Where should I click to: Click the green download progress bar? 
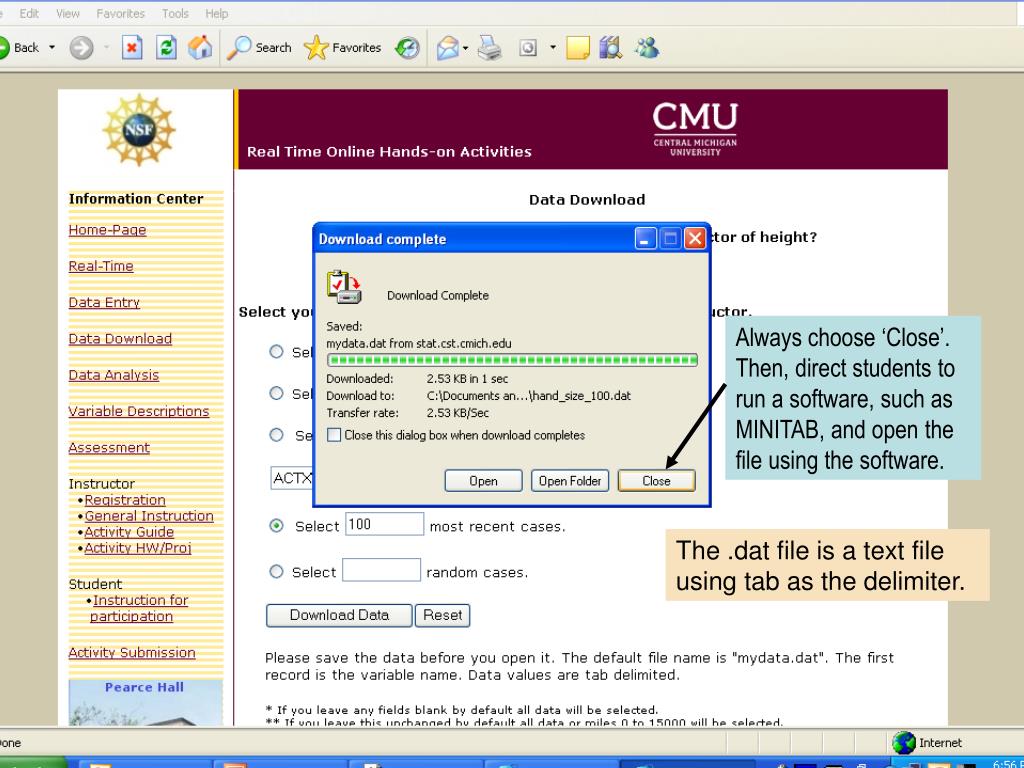(512, 360)
